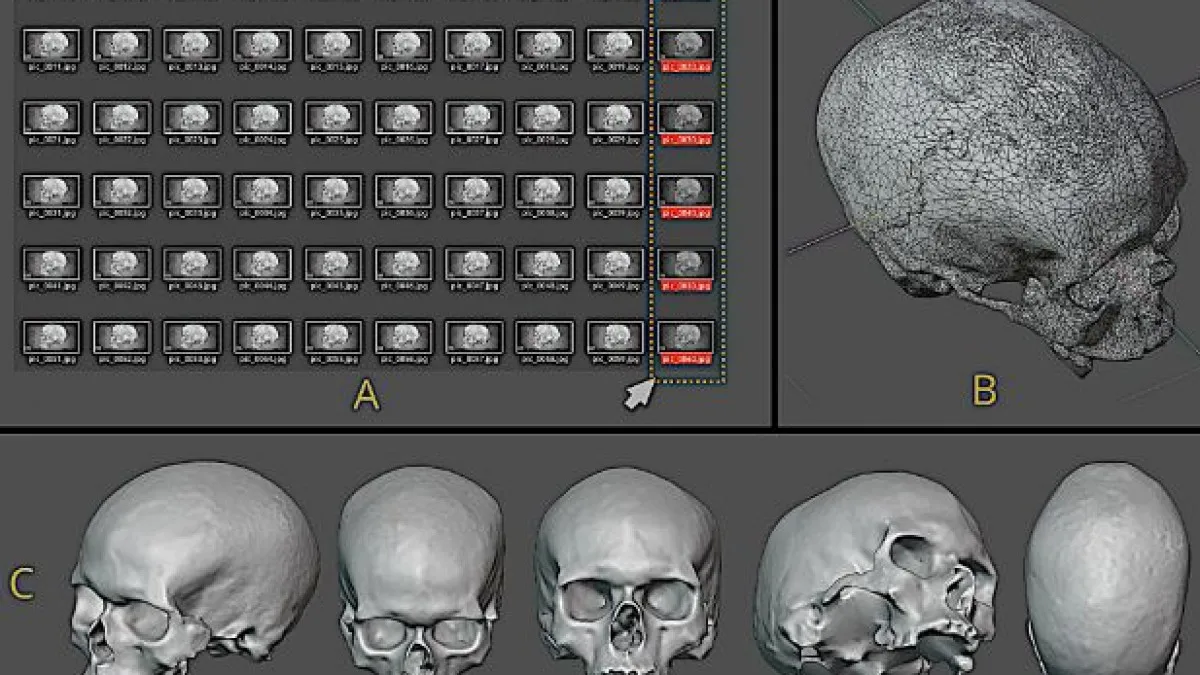Open thumbnail pic_0015.jpg in the top row

333,45
